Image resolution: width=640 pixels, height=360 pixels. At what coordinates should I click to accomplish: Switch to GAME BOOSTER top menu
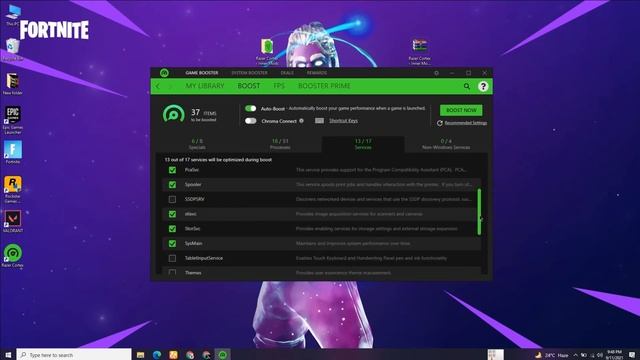[x=202, y=73]
